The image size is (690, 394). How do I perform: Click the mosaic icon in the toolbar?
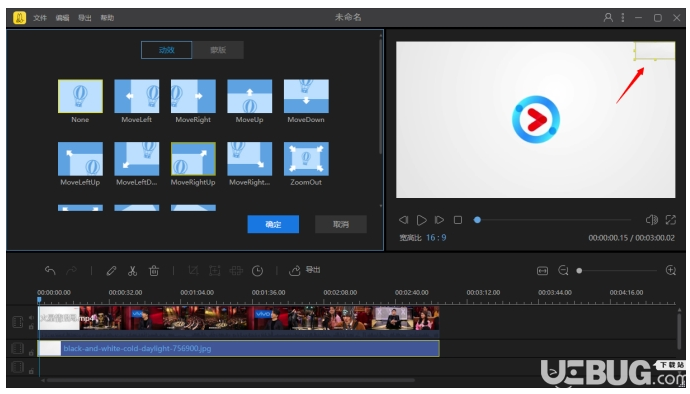236,270
